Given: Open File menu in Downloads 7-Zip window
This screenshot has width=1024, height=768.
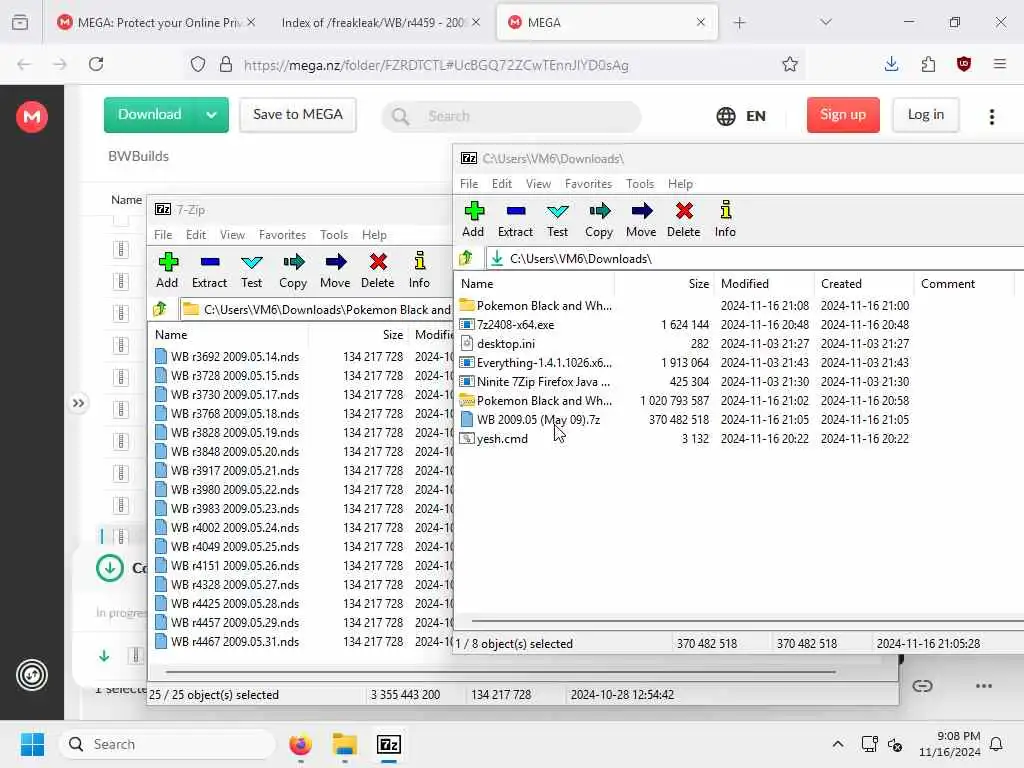Looking at the screenshot, I should pyautogui.click(x=469, y=184).
